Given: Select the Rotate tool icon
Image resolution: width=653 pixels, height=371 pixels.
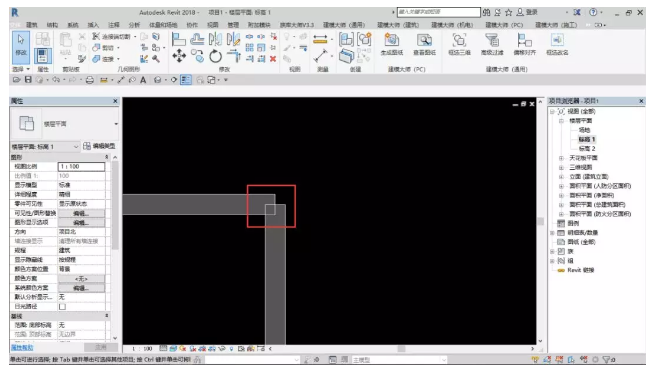Looking at the screenshot, I should click(215, 56).
